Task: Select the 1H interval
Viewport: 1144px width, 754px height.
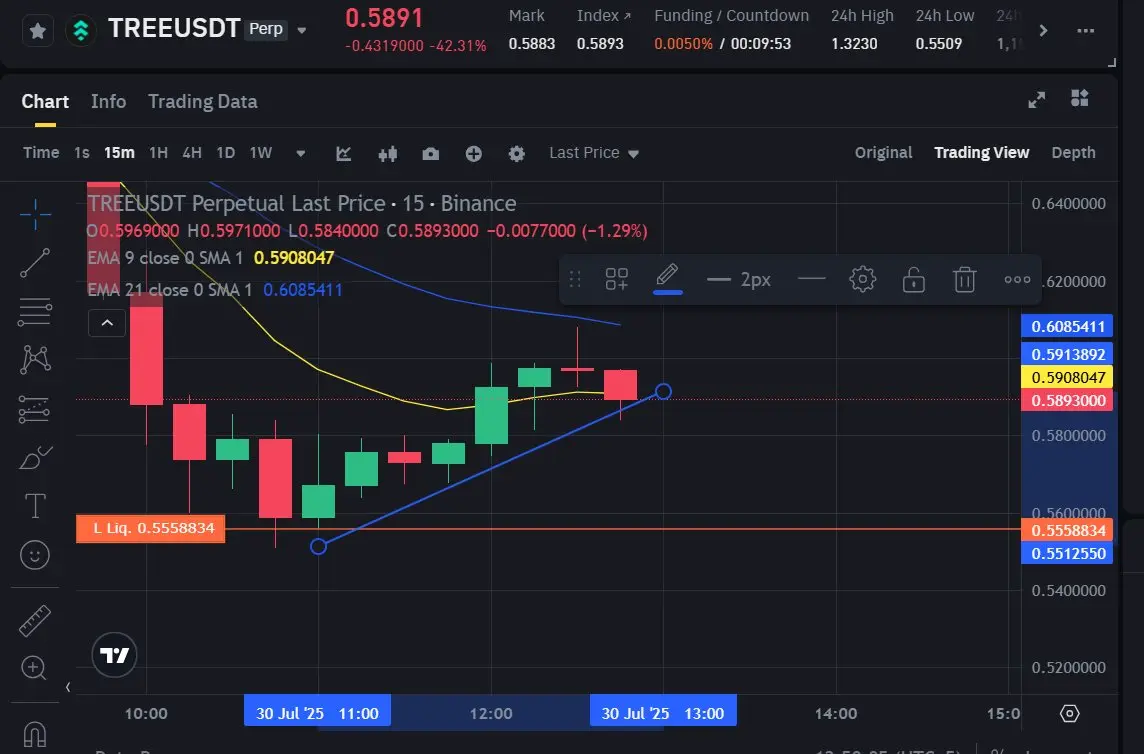Action: tap(158, 153)
